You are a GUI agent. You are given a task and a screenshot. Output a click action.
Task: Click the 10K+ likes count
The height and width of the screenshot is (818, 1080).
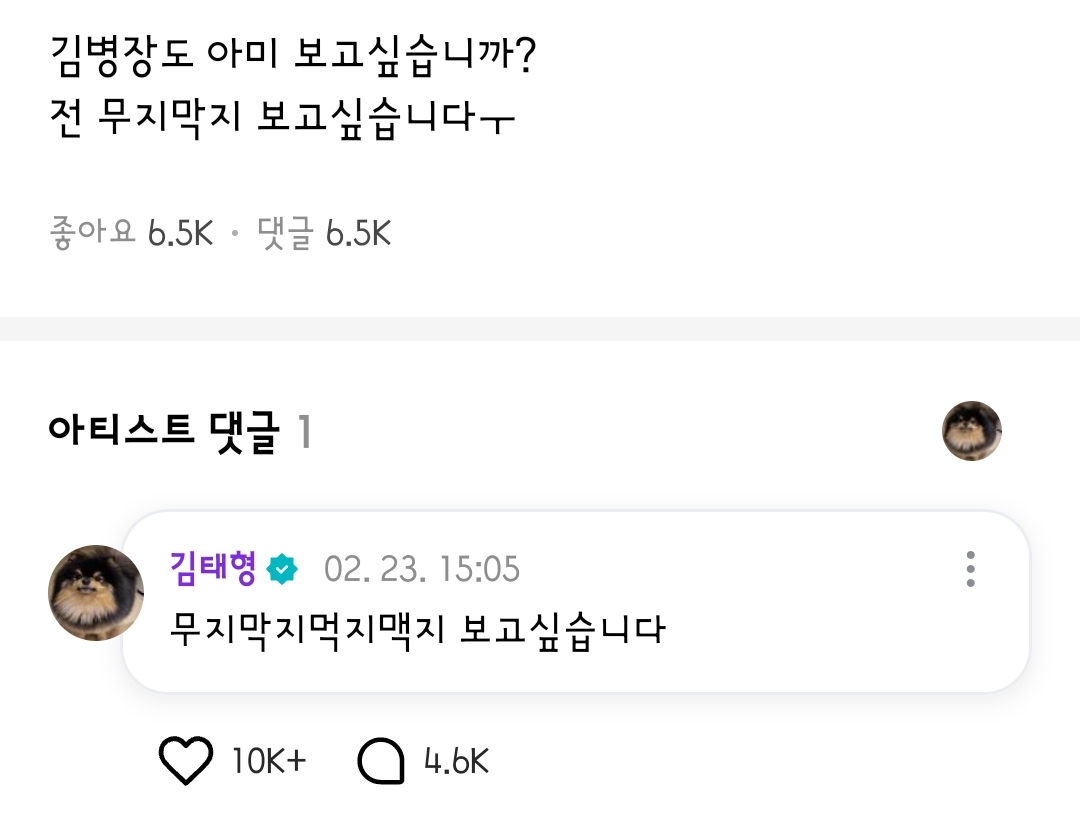(268, 762)
